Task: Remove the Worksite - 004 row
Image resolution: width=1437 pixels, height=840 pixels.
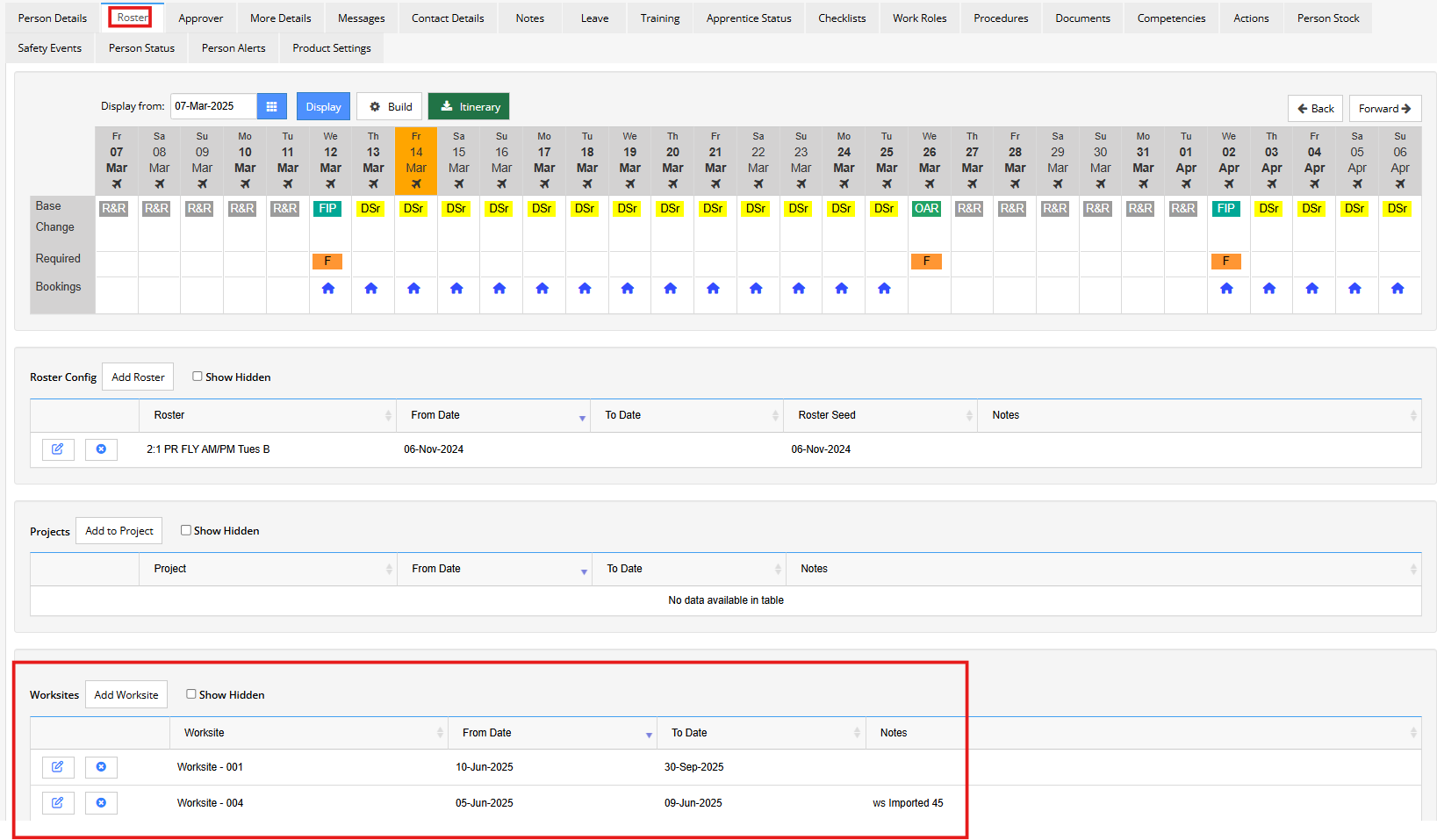Action: (x=101, y=803)
